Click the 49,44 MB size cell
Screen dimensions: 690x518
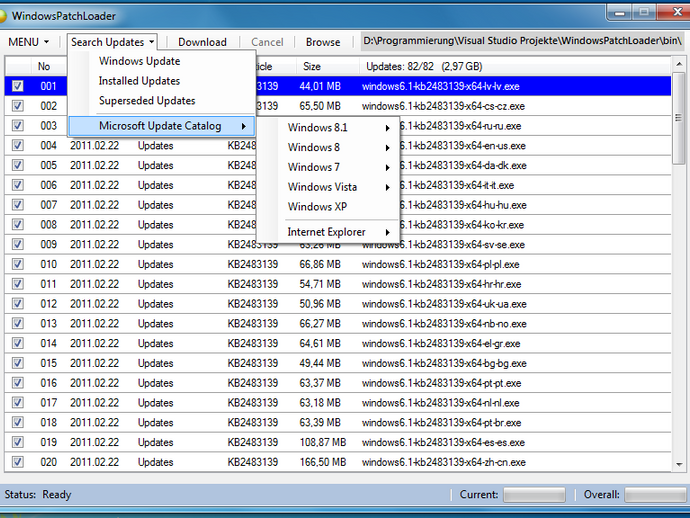[320, 363]
